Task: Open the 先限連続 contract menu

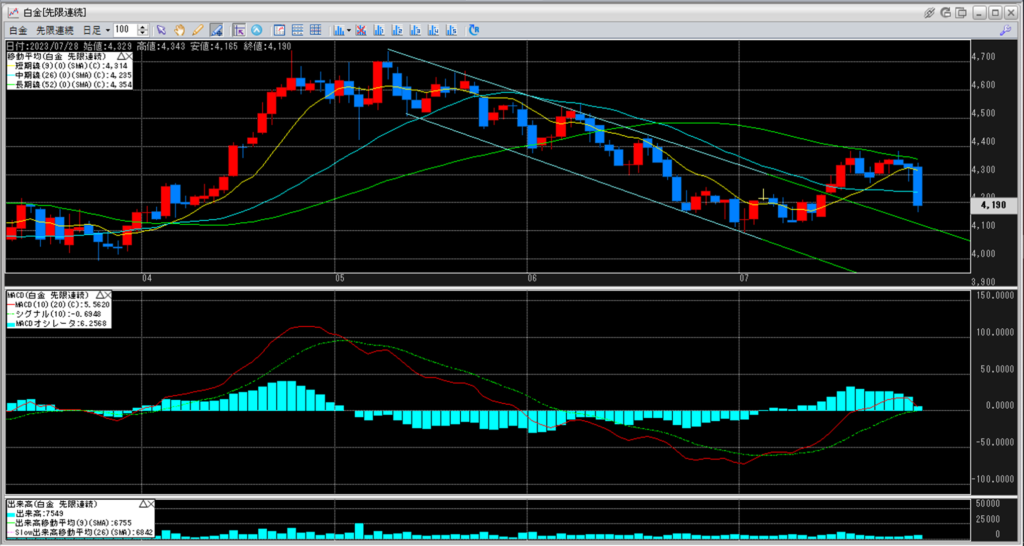Action: pyautogui.click(x=55, y=30)
